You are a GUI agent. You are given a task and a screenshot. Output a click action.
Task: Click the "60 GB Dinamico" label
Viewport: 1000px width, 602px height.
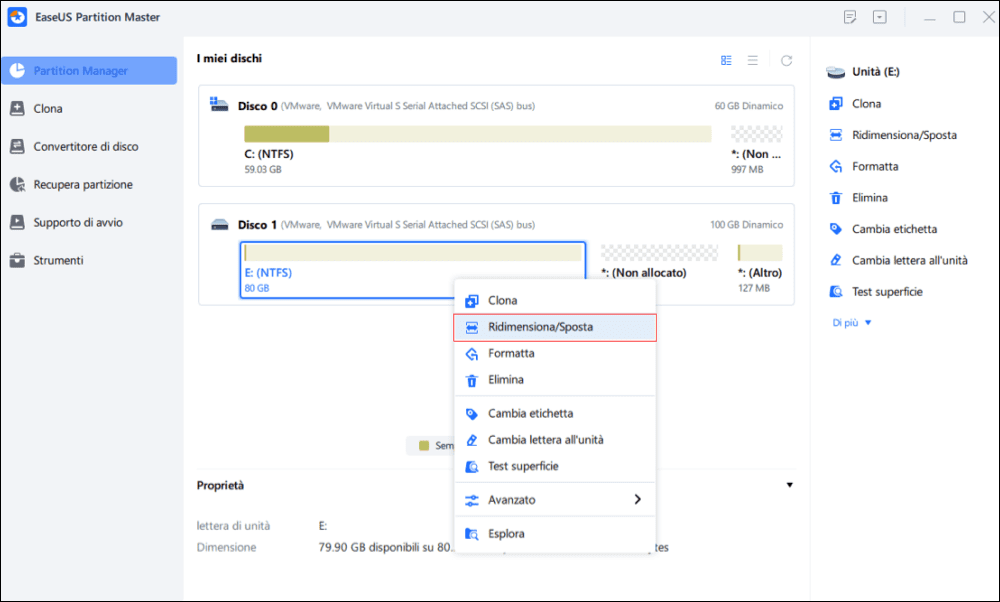pyautogui.click(x=749, y=106)
